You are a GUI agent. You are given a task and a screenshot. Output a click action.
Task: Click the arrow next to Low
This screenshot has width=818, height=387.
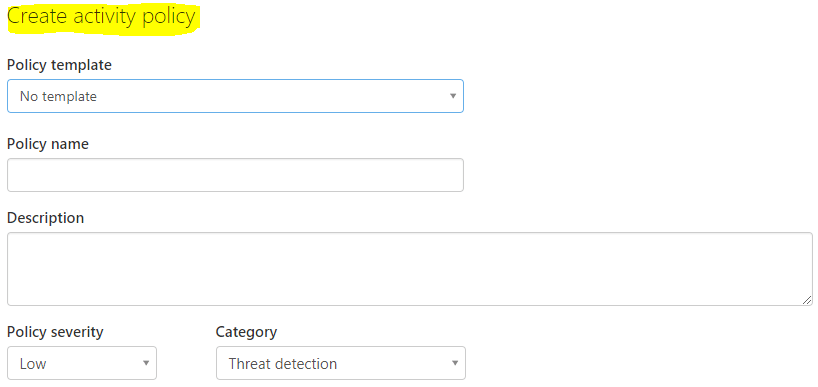tap(146, 363)
